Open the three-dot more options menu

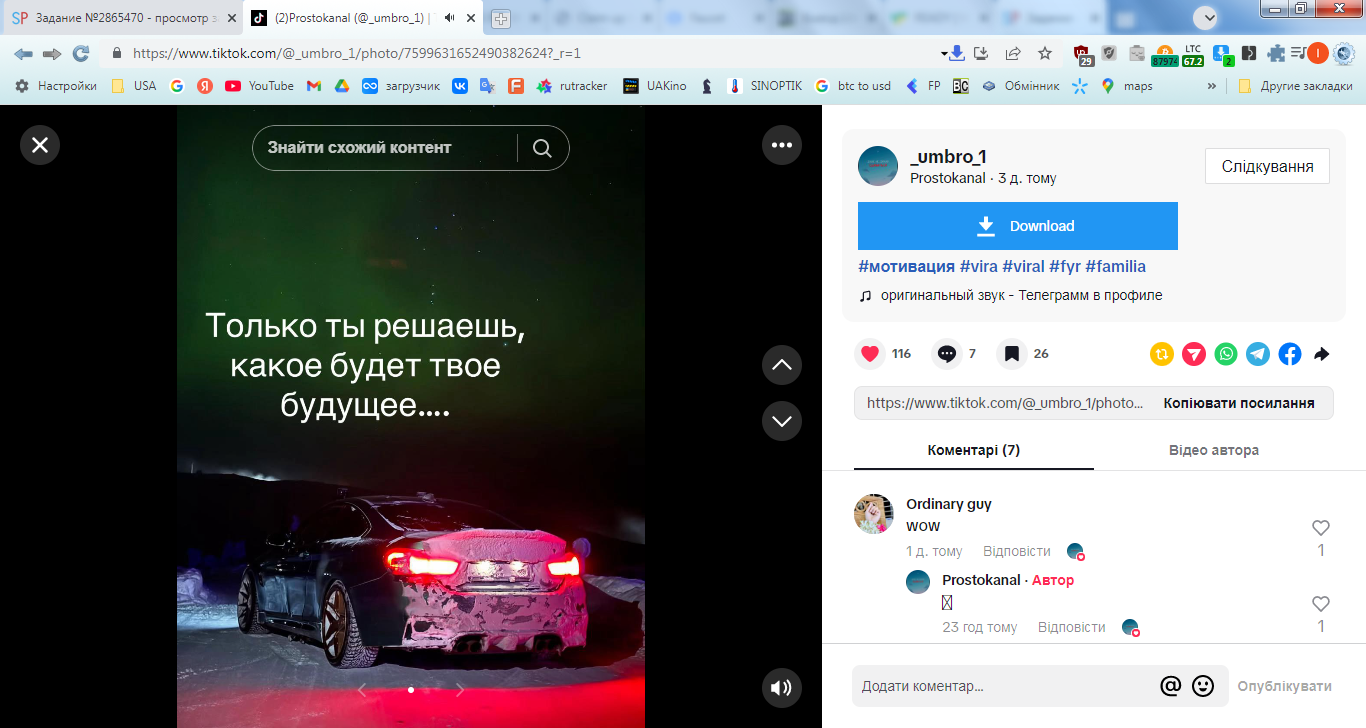(782, 145)
